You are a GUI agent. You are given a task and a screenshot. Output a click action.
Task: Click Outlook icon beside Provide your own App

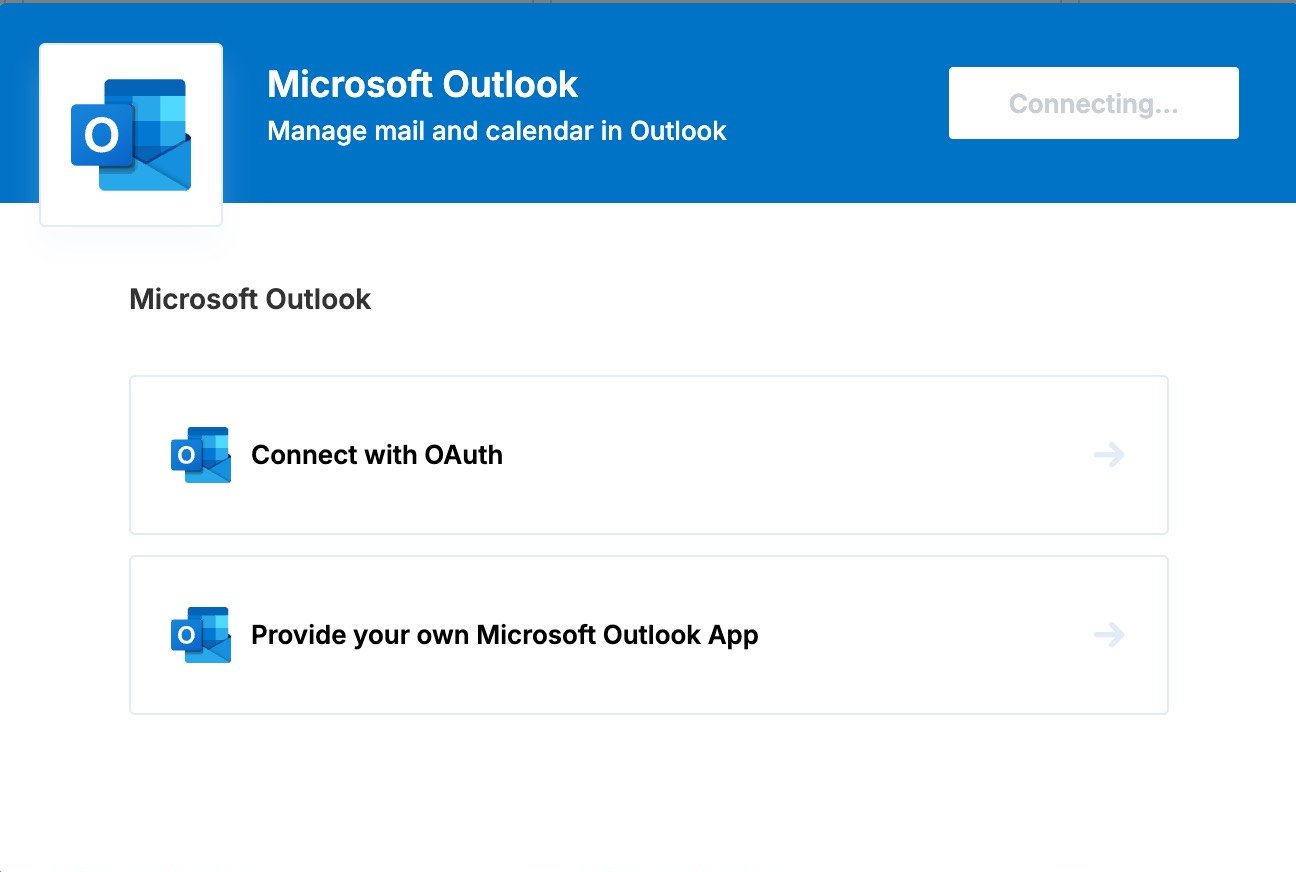201,635
